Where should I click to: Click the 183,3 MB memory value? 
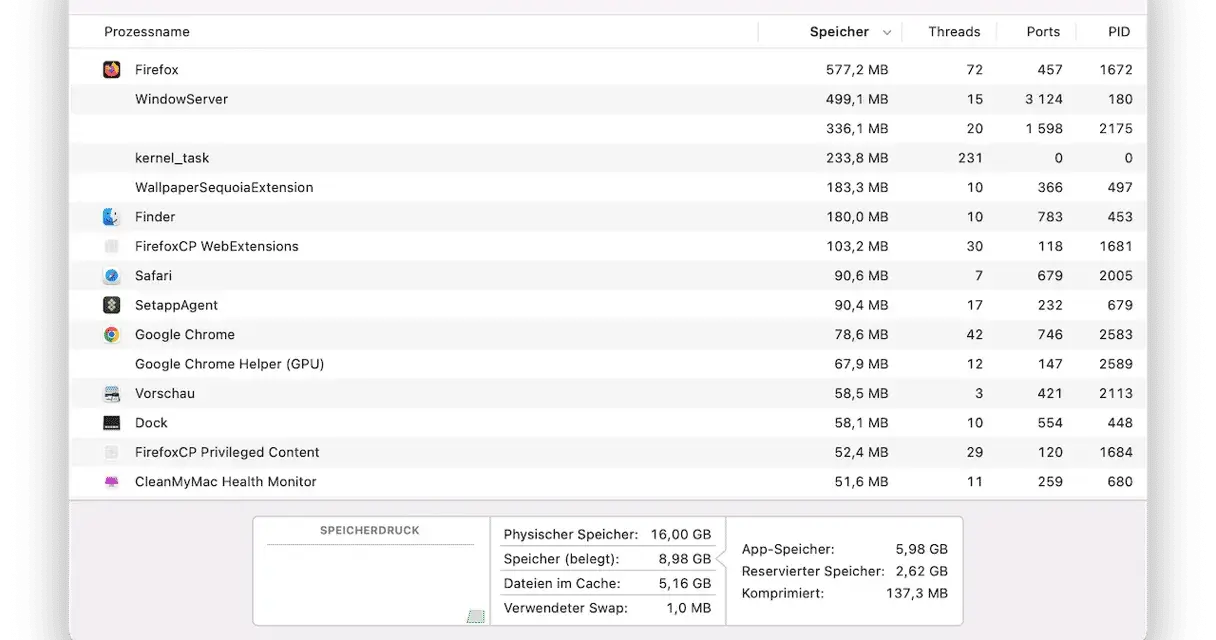click(x=857, y=187)
